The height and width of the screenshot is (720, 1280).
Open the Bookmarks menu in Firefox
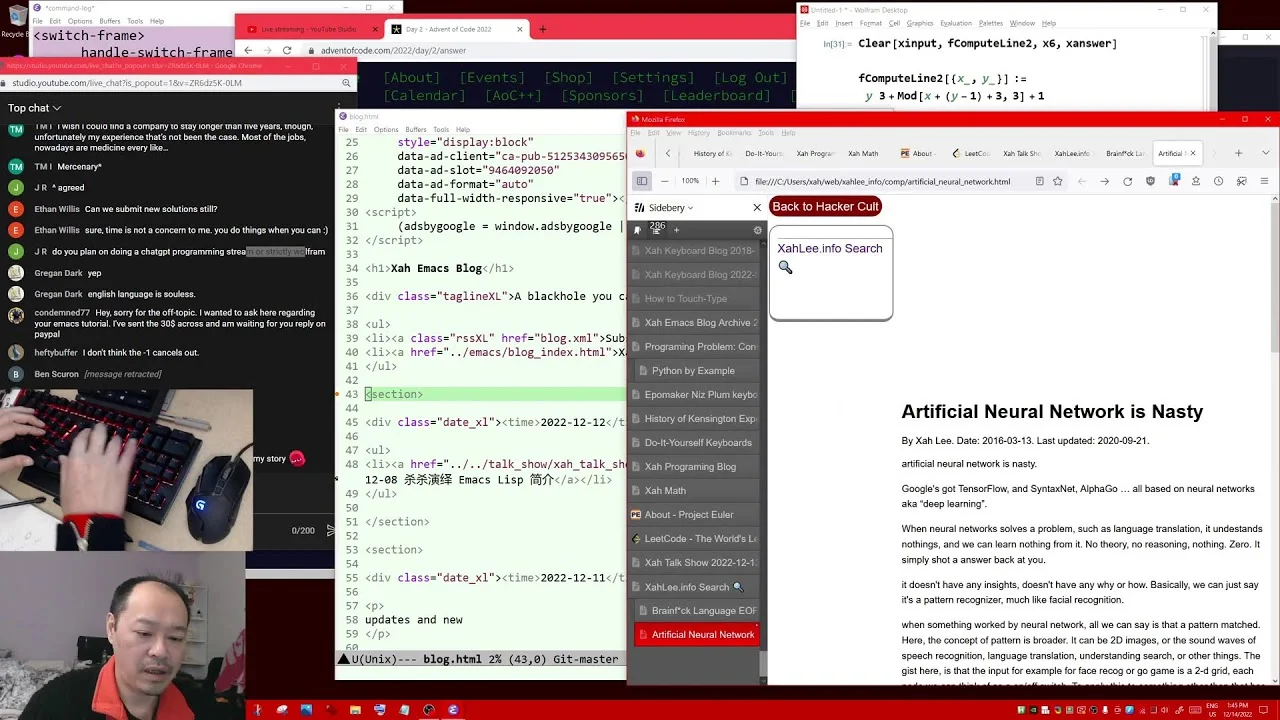[734, 132]
